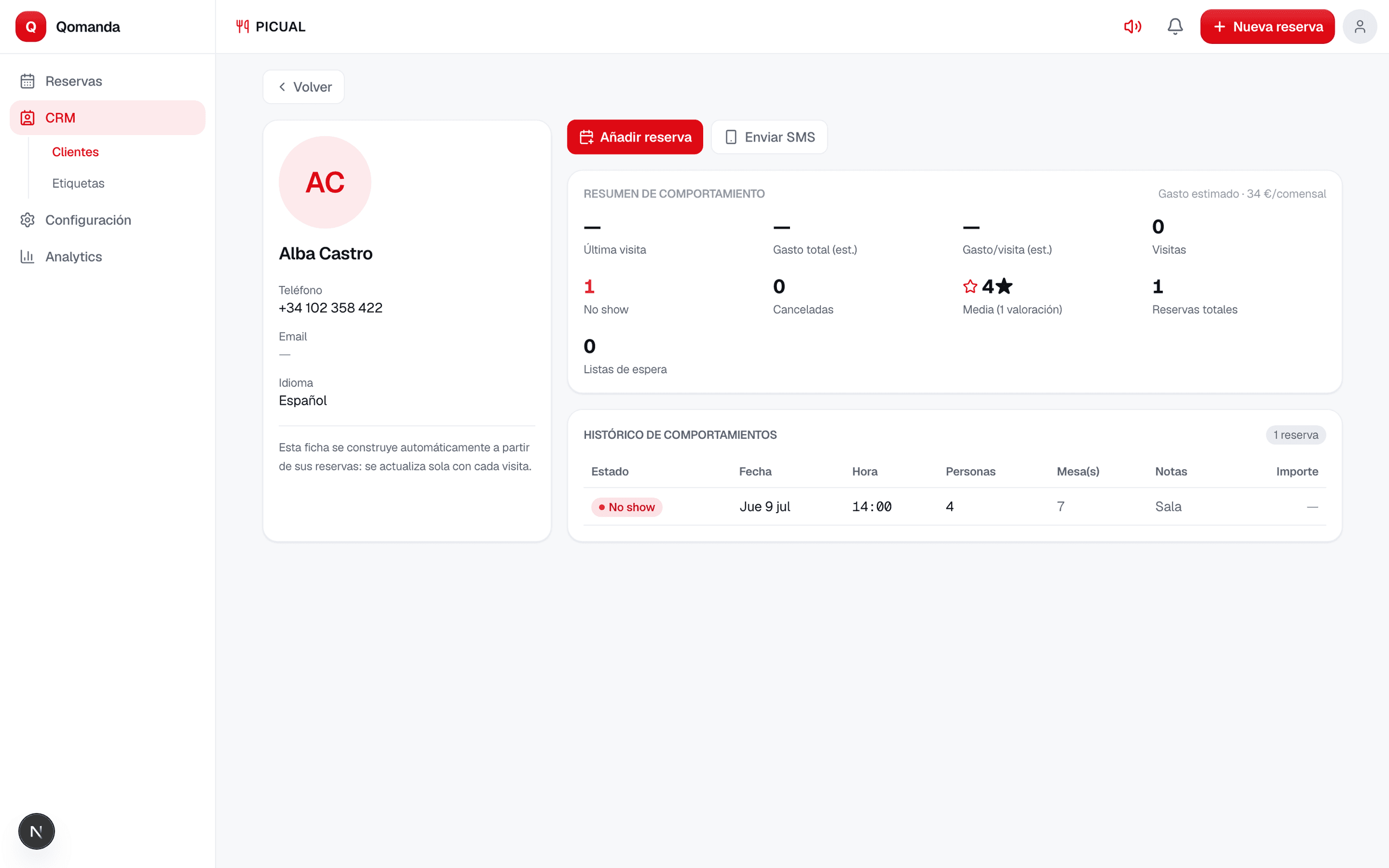Open the Etiquetas submenu item

(78, 183)
